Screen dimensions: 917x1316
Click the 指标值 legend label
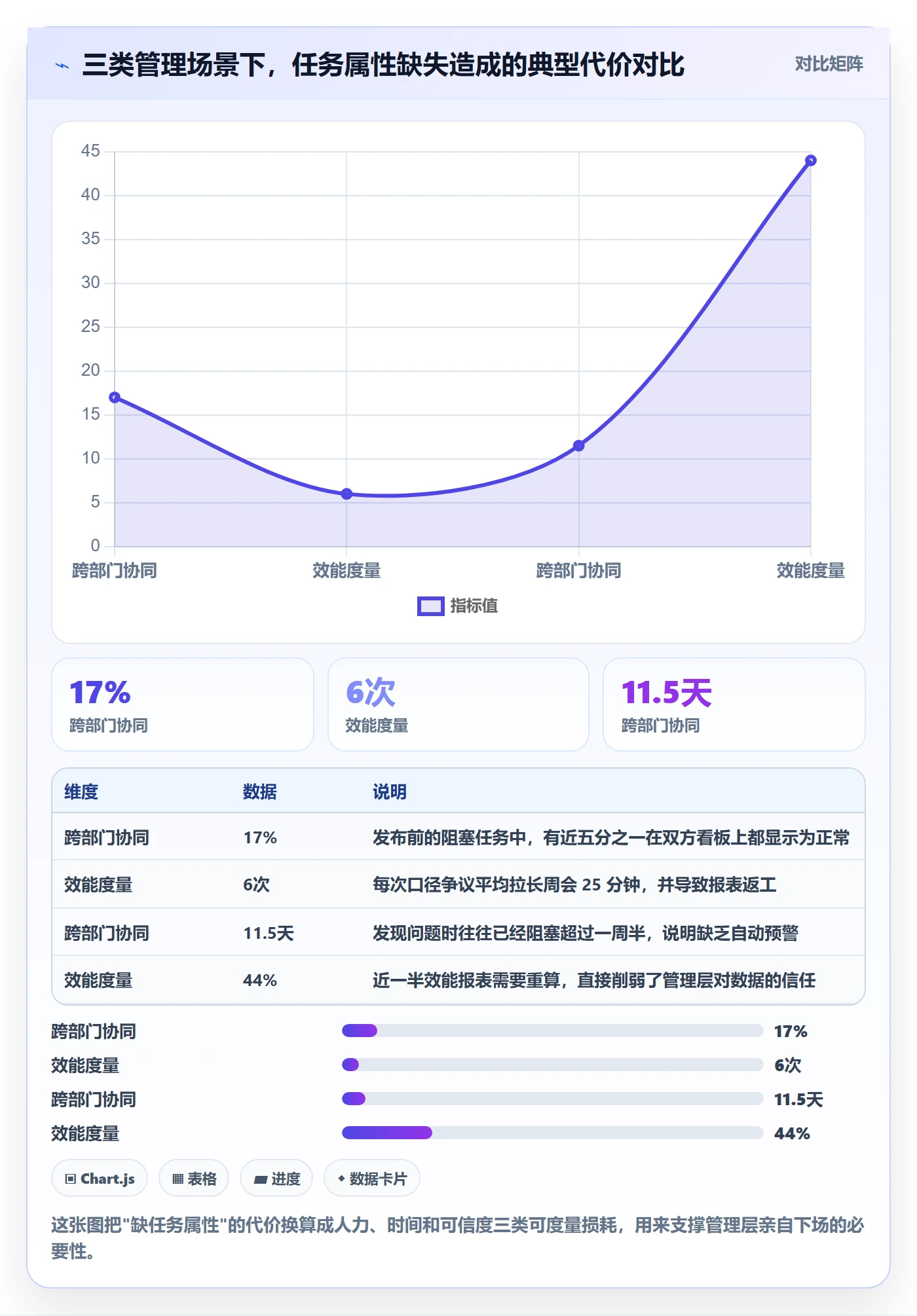474,606
